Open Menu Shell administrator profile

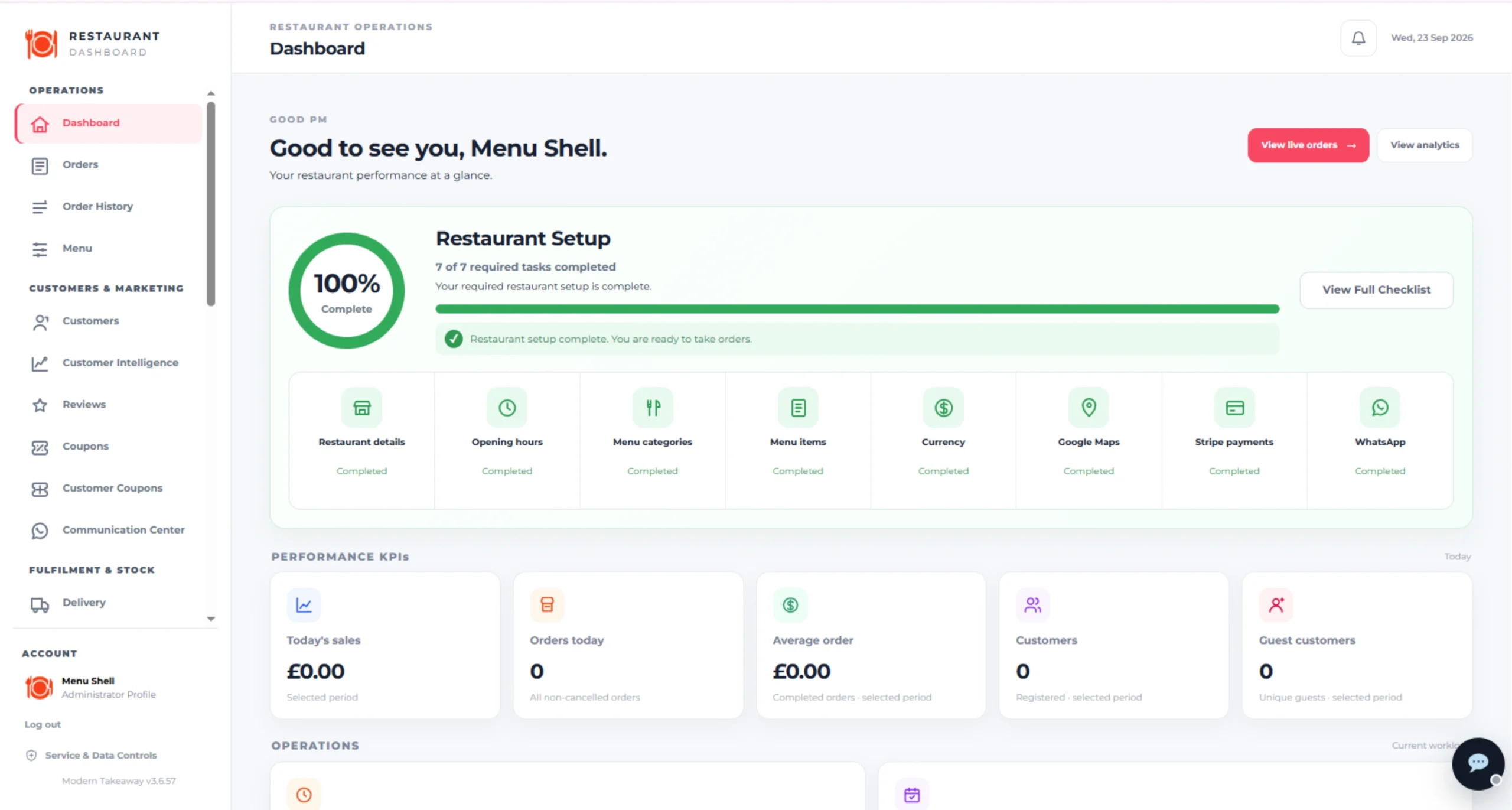click(91, 687)
